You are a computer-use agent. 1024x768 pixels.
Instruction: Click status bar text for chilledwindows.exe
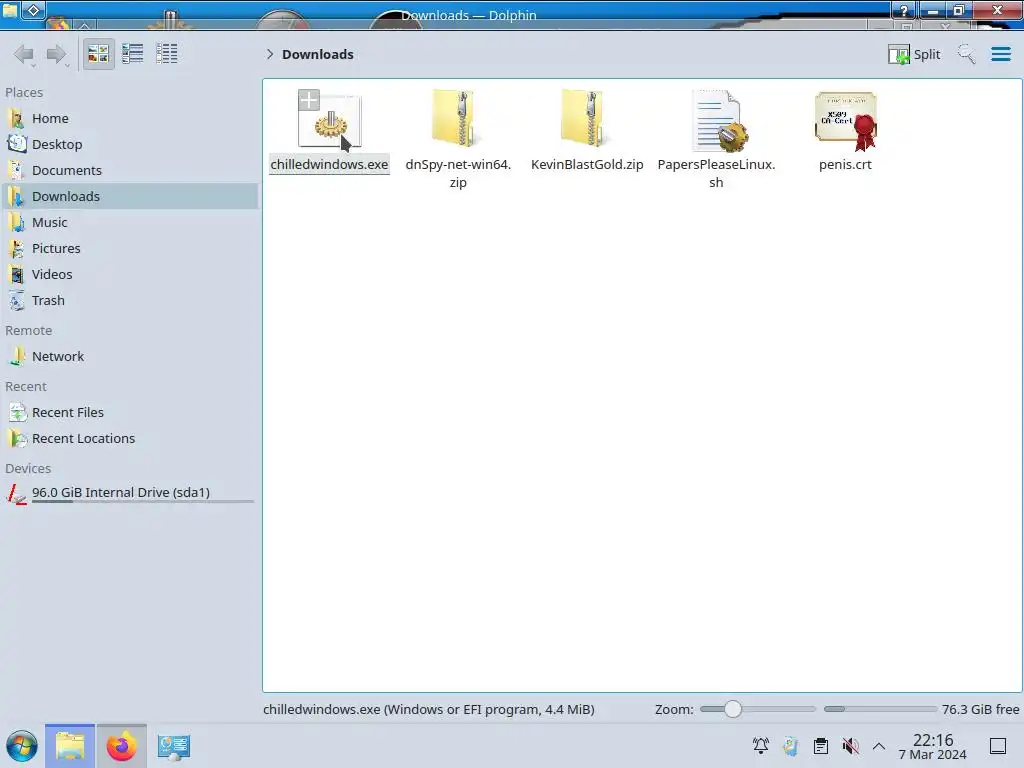(x=429, y=709)
